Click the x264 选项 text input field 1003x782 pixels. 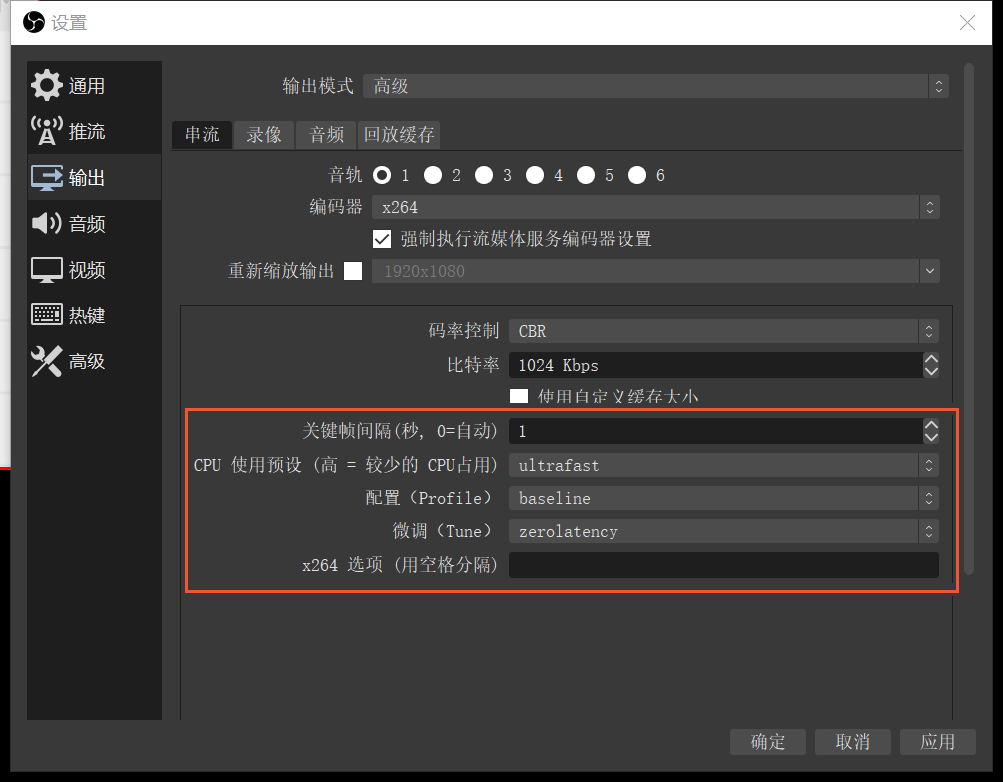click(x=723, y=565)
